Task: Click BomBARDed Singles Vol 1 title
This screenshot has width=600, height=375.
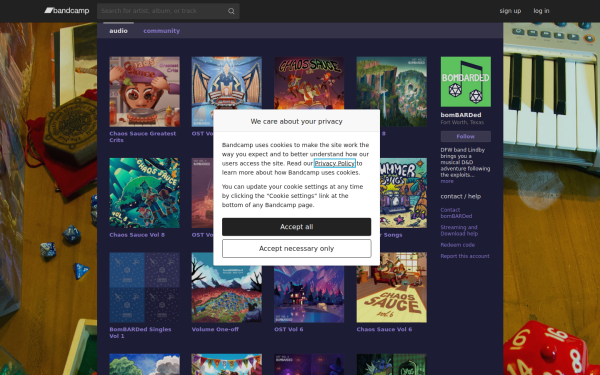Action: (x=140, y=333)
